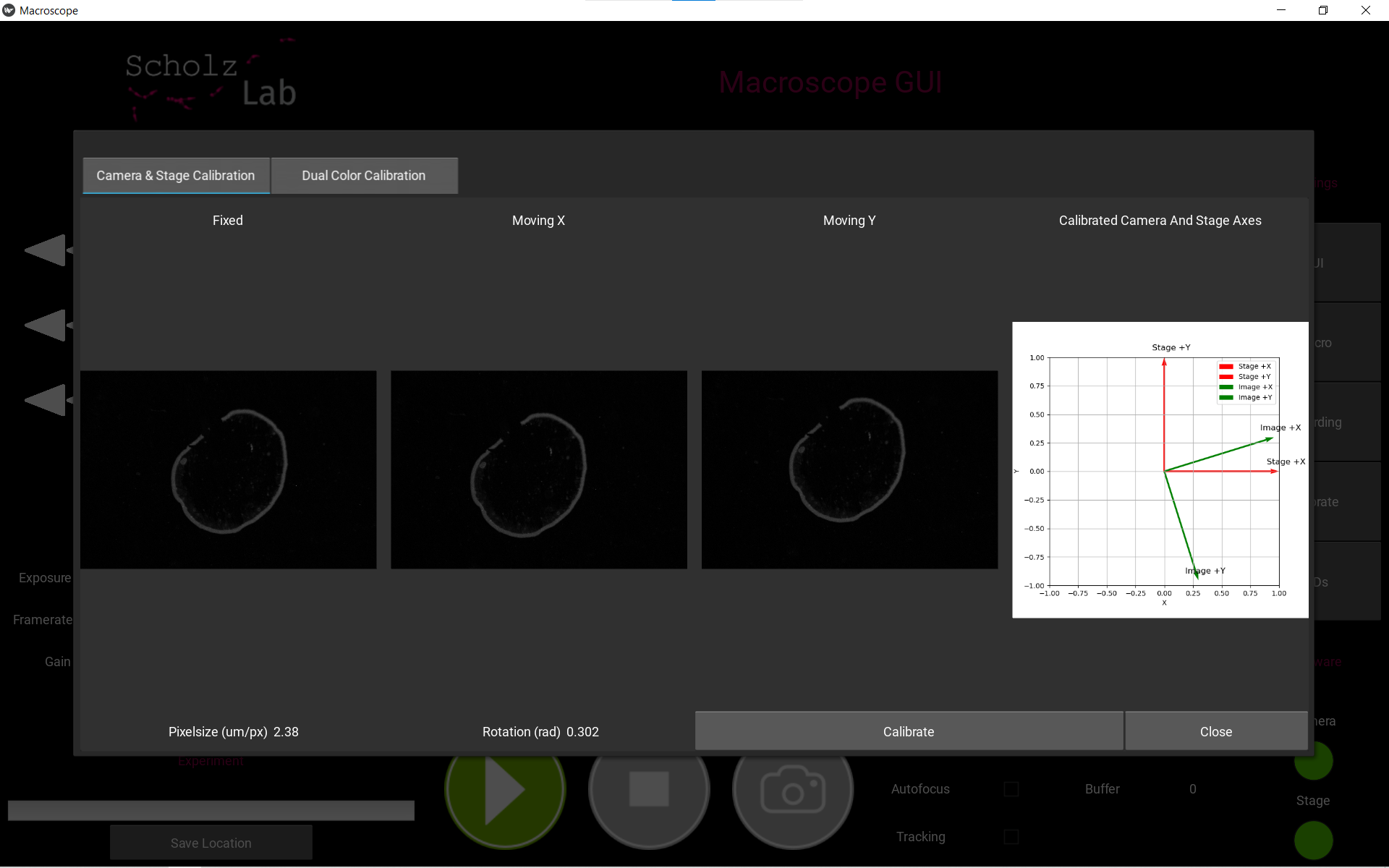This screenshot has height=868, width=1389.
Task: Select the Fixed calibration image
Action: (228, 469)
